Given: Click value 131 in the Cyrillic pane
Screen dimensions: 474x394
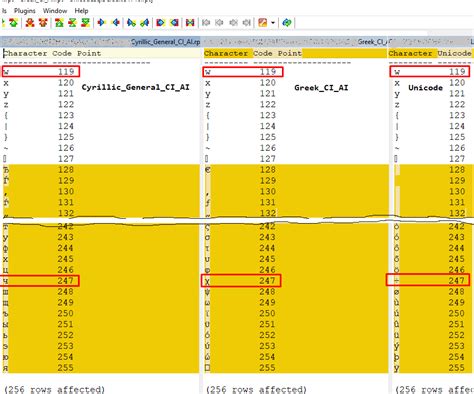Looking at the screenshot, I should (66, 202).
